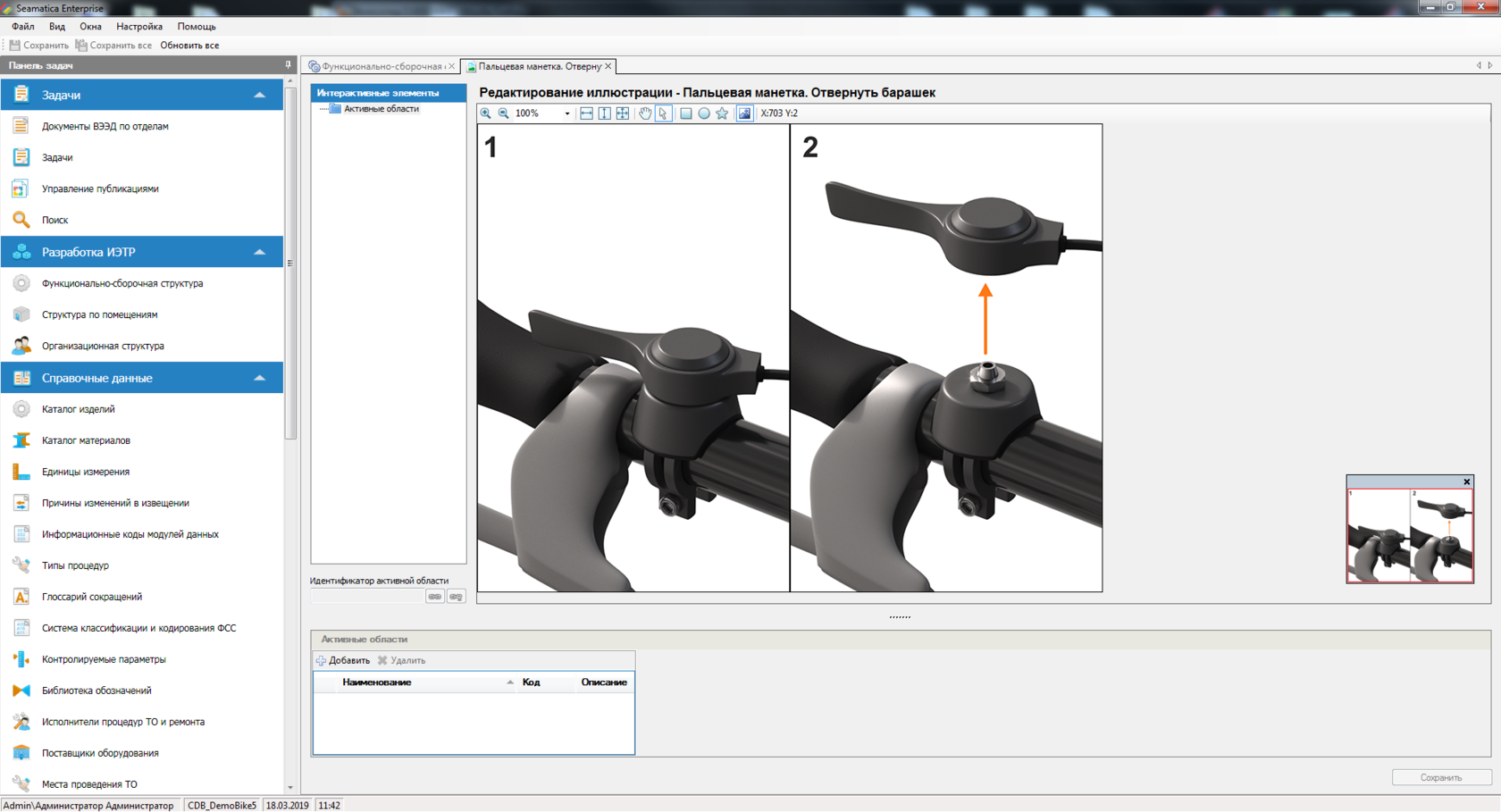Select the rectangle area tool
The width and height of the screenshot is (1501, 812).
pos(685,113)
